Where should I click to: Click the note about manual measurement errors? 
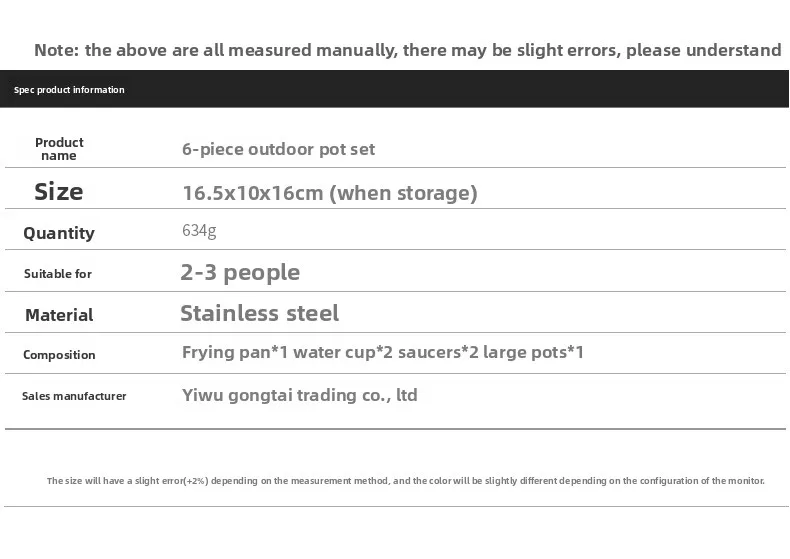click(x=408, y=50)
